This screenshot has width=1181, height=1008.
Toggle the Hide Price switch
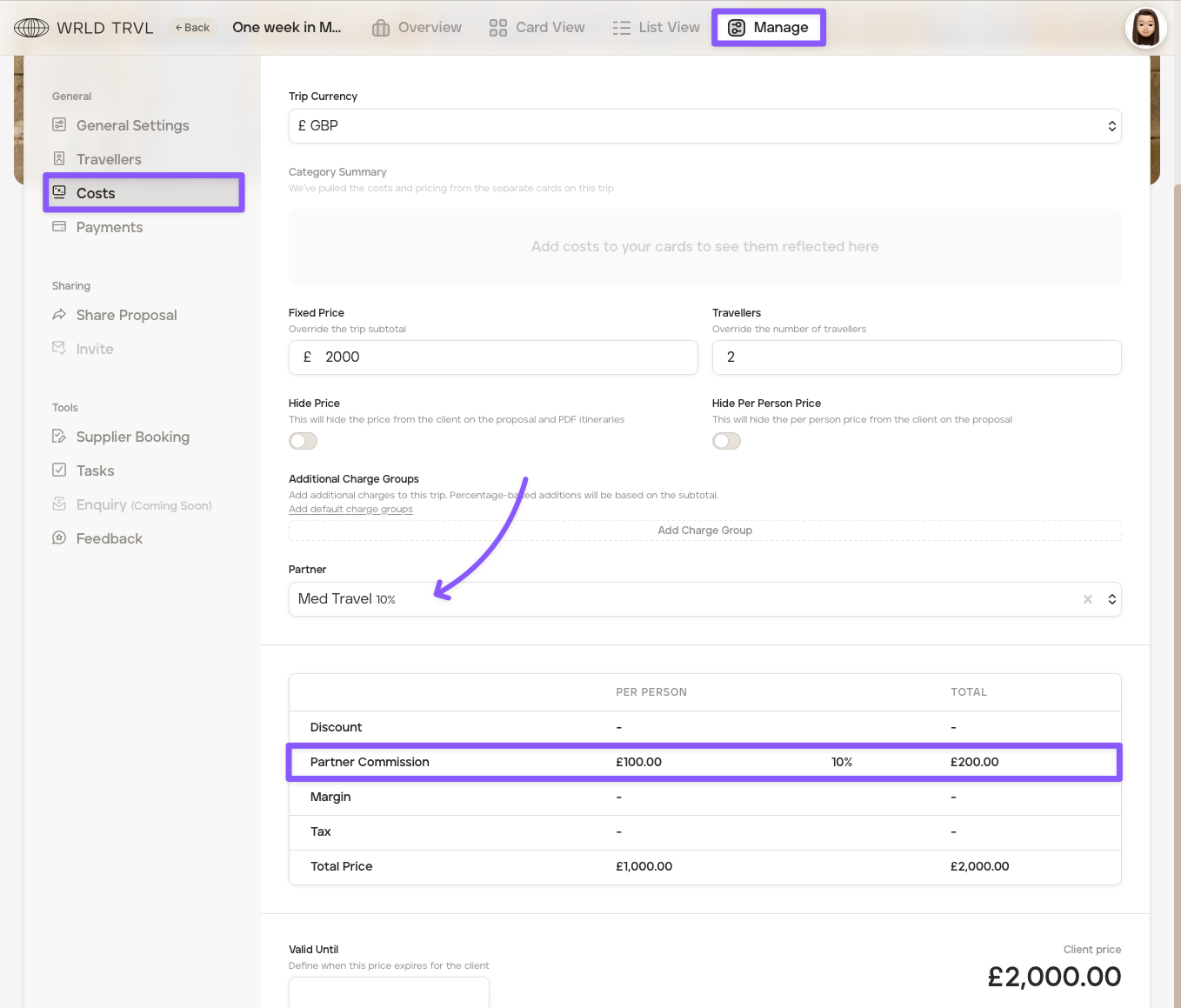click(x=304, y=441)
